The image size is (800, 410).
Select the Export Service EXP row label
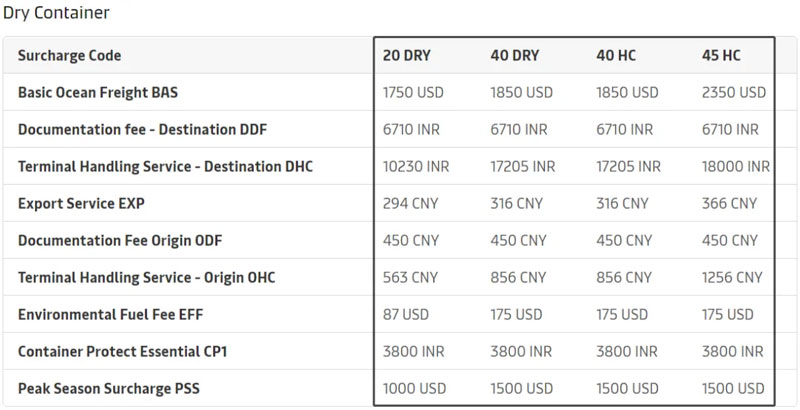coord(81,203)
